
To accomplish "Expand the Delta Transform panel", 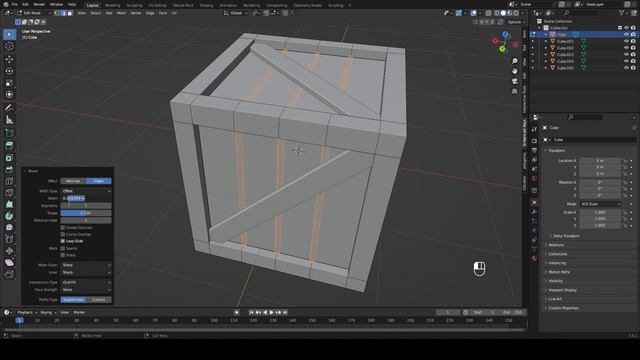I will point(565,236).
